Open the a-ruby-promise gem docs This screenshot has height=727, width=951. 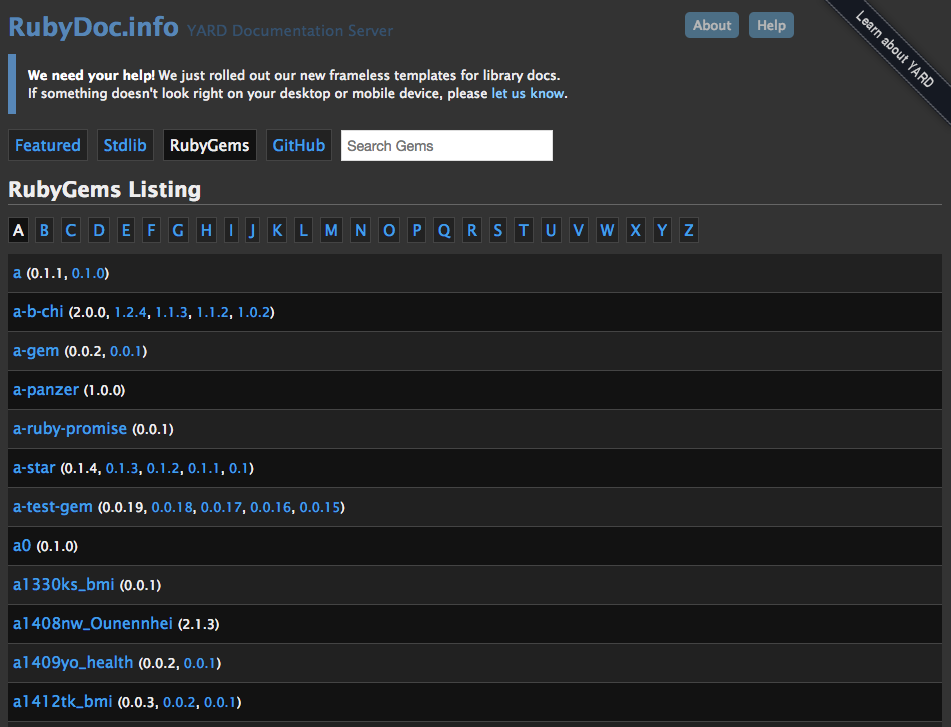tap(70, 429)
